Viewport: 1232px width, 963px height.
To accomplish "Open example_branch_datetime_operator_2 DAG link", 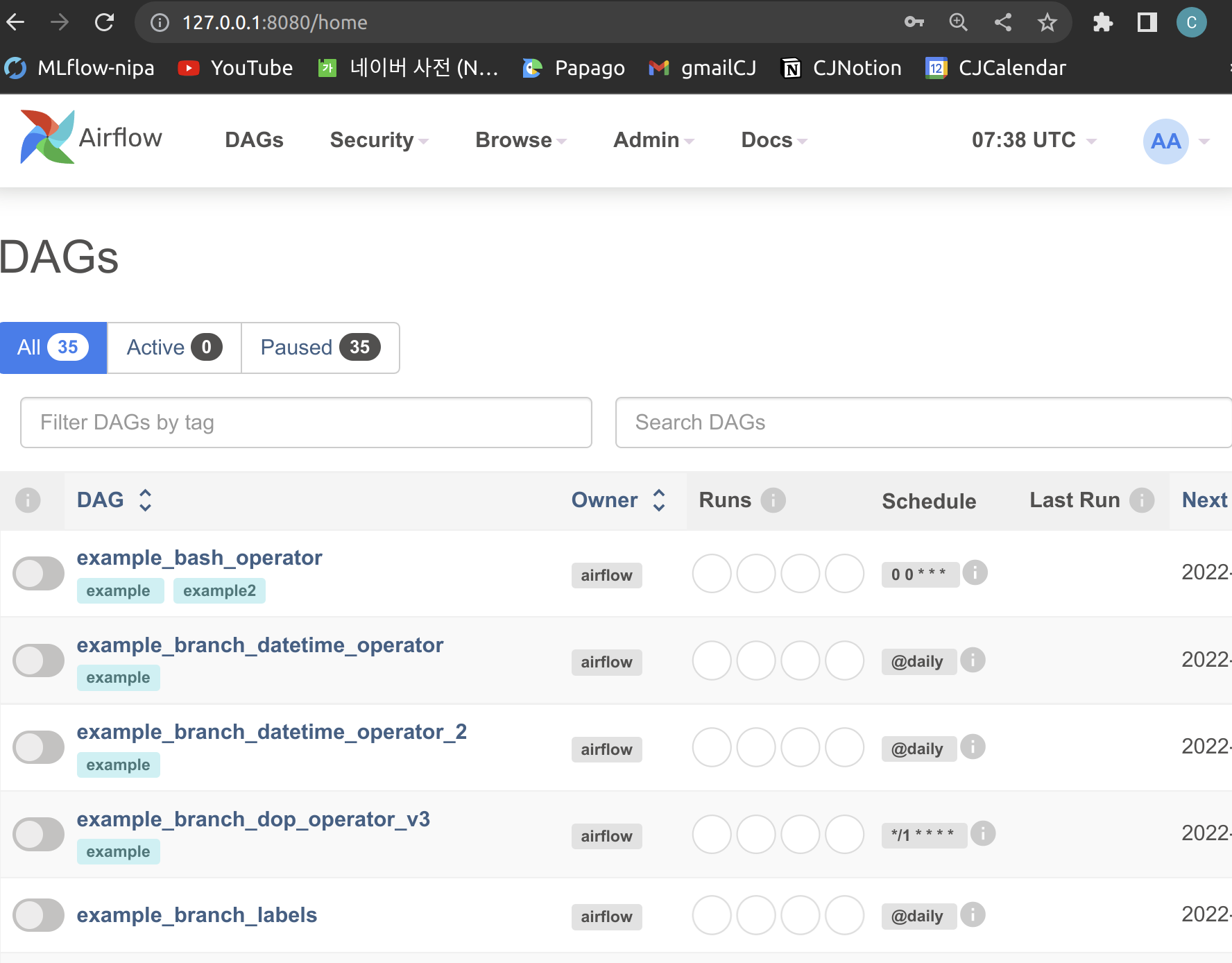I will click(x=272, y=732).
